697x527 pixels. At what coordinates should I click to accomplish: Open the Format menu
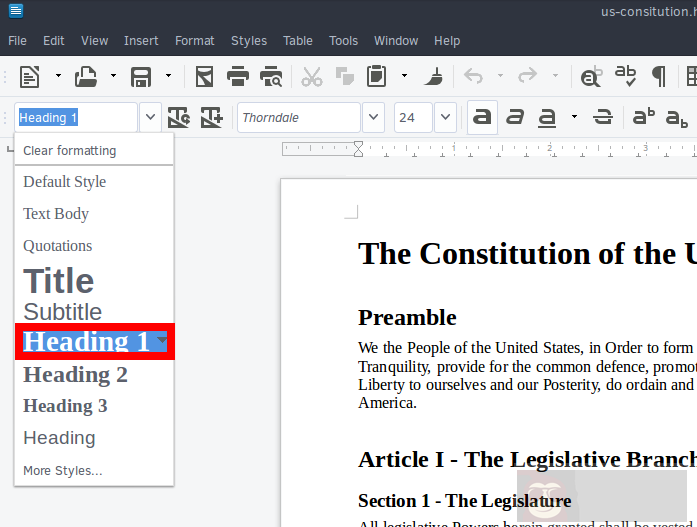coord(194,41)
